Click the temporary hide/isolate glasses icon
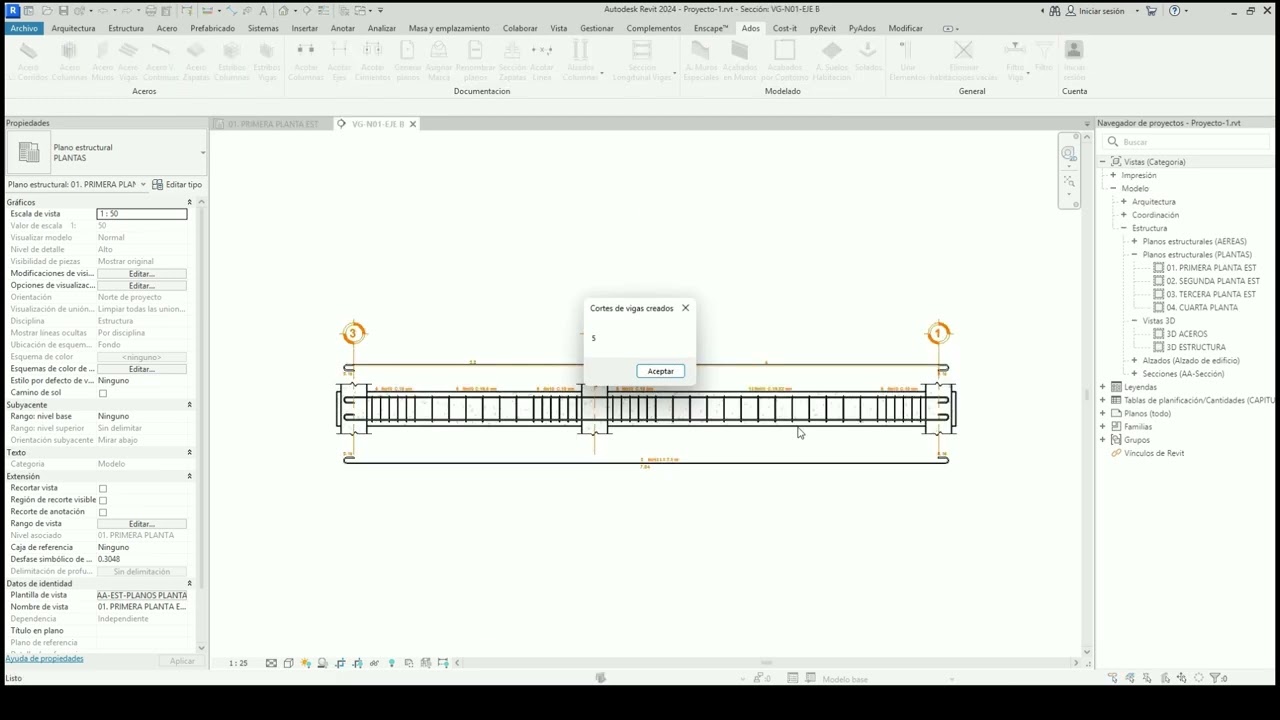Screen dimensions: 1280x720 (x=374, y=663)
